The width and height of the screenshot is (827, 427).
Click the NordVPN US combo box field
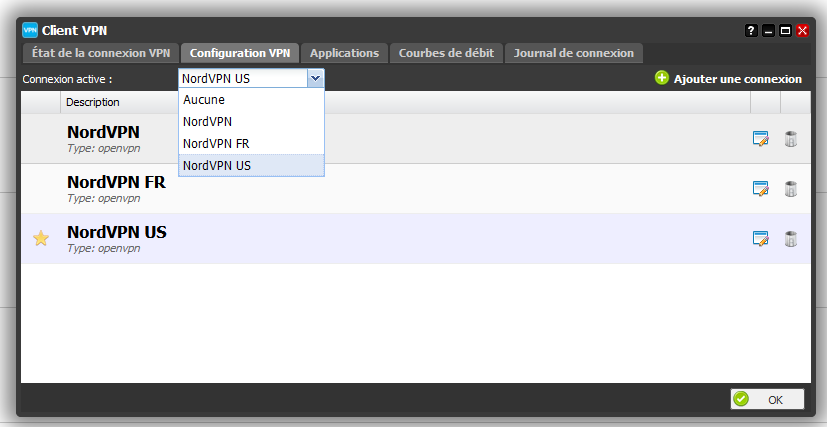pos(243,79)
